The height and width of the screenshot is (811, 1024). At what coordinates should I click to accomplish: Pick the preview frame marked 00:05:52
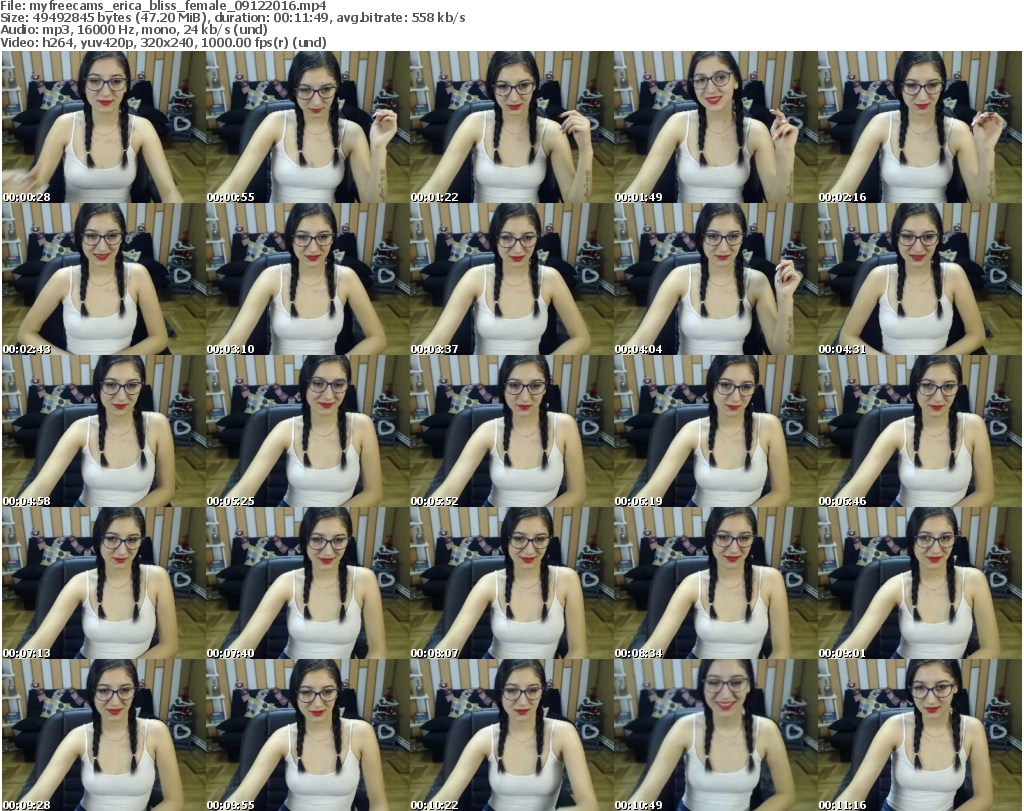click(x=511, y=431)
